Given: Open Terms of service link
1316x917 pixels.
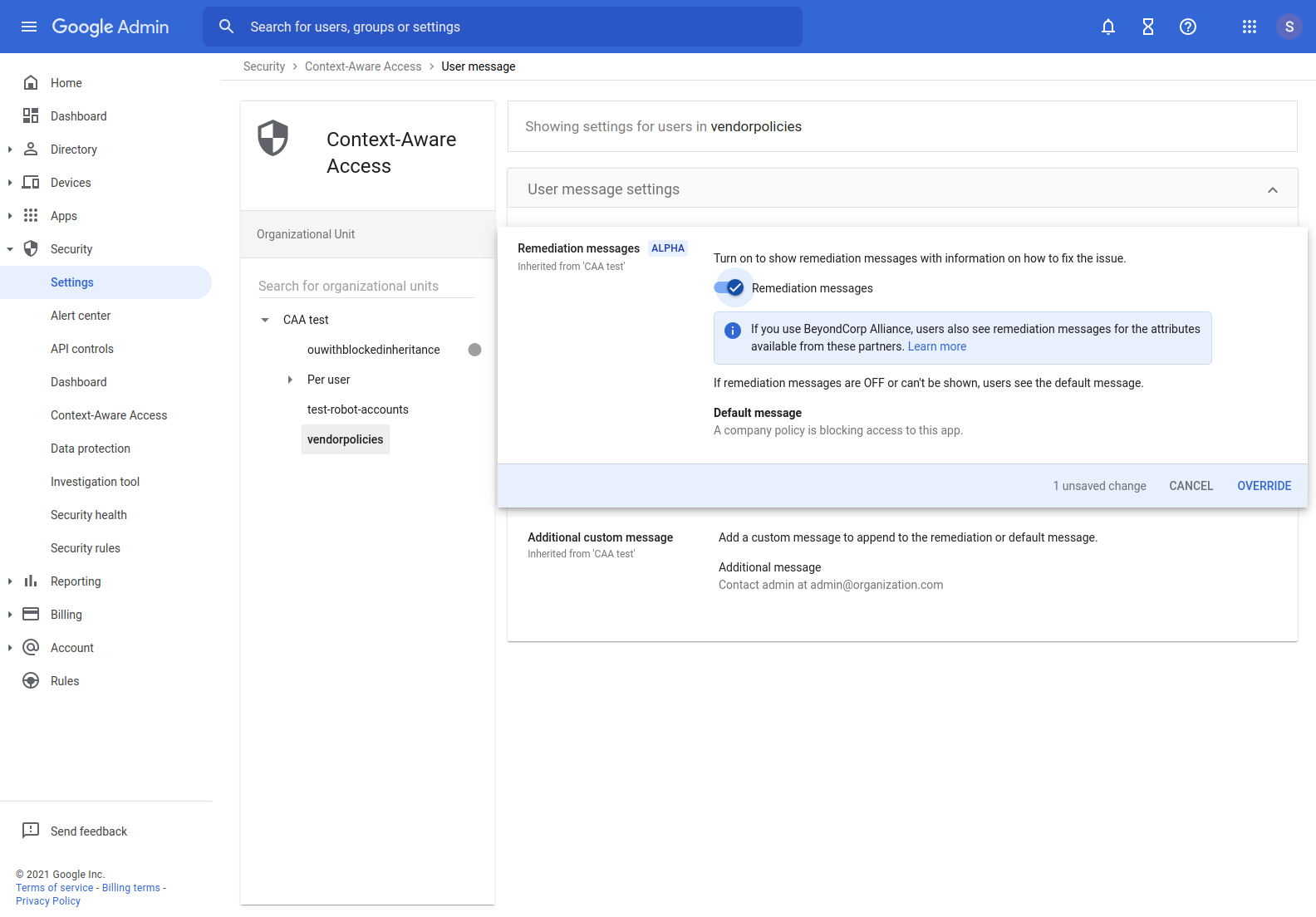Looking at the screenshot, I should click(55, 888).
